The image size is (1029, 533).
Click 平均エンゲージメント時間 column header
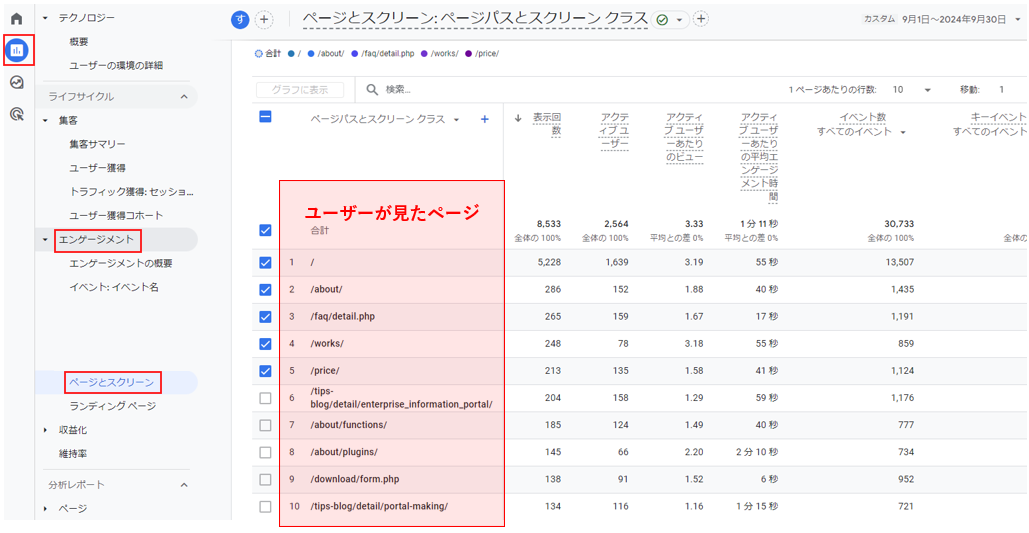[x=759, y=156]
